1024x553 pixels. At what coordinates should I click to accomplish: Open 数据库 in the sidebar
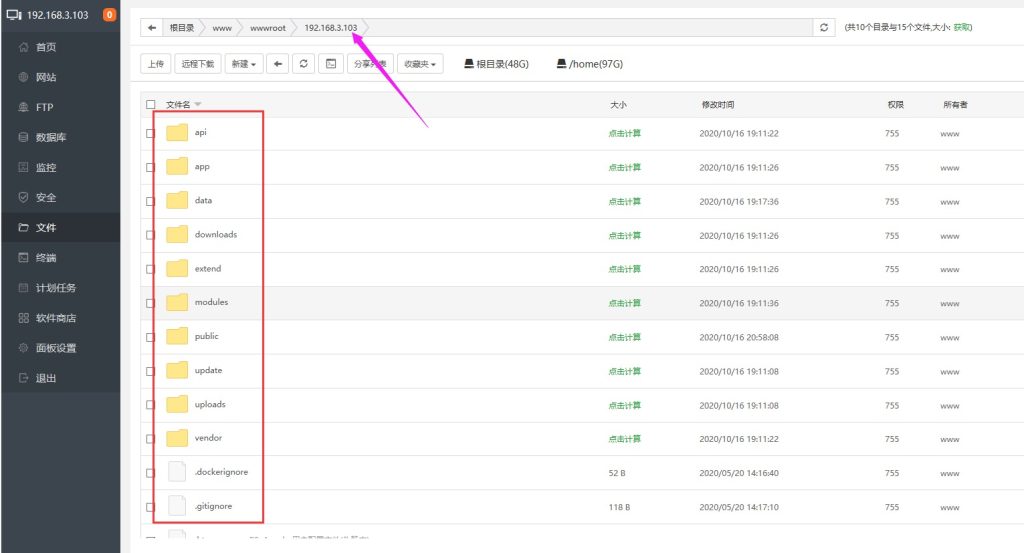click(x=51, y=137)
